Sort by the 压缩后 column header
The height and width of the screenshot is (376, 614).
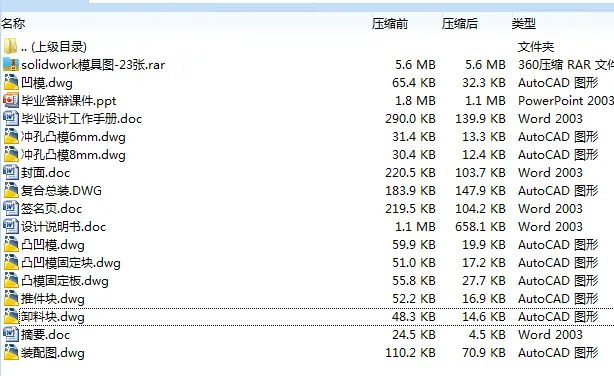coord(460,24)
